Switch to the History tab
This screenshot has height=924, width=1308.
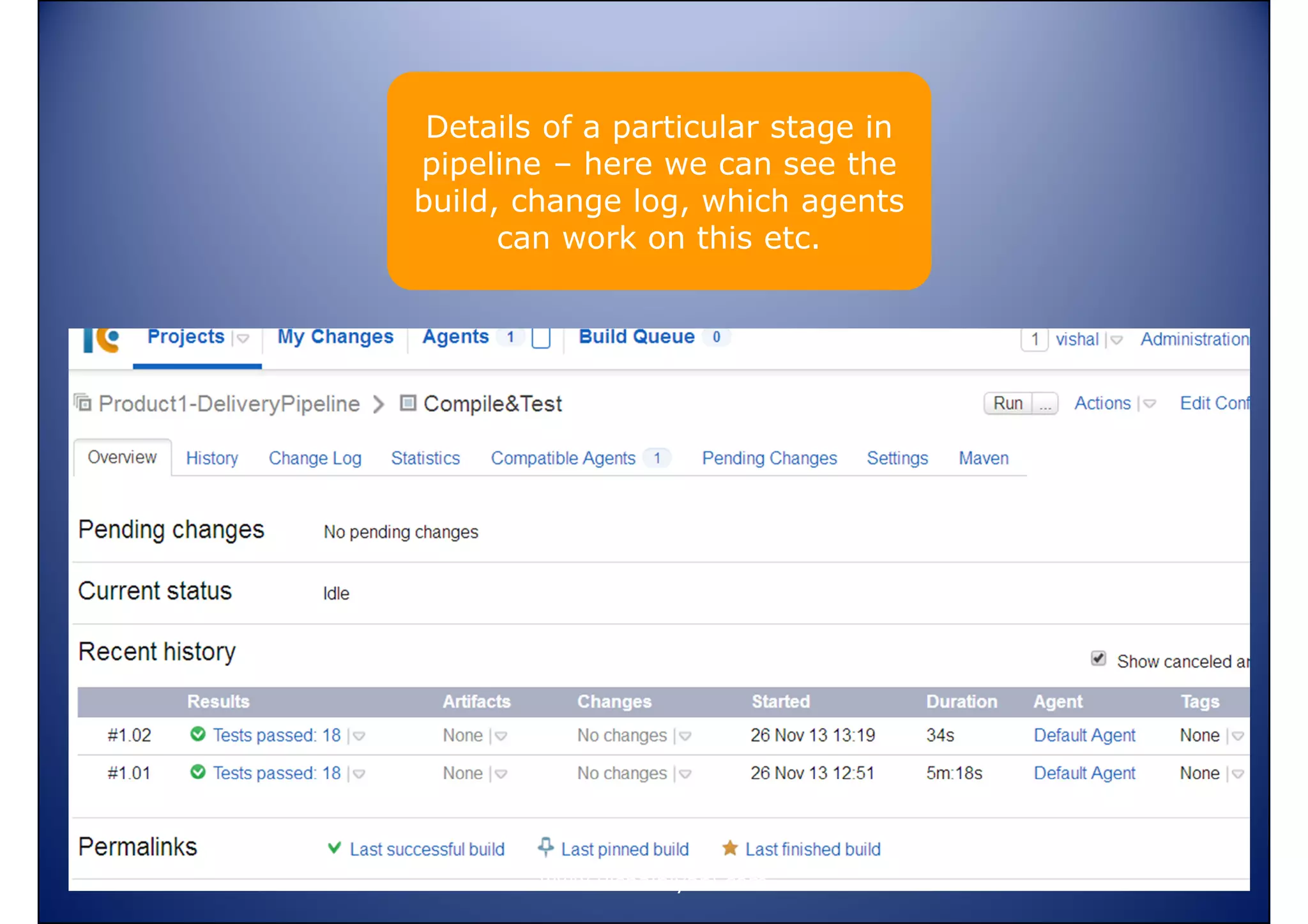coord(212,458)
